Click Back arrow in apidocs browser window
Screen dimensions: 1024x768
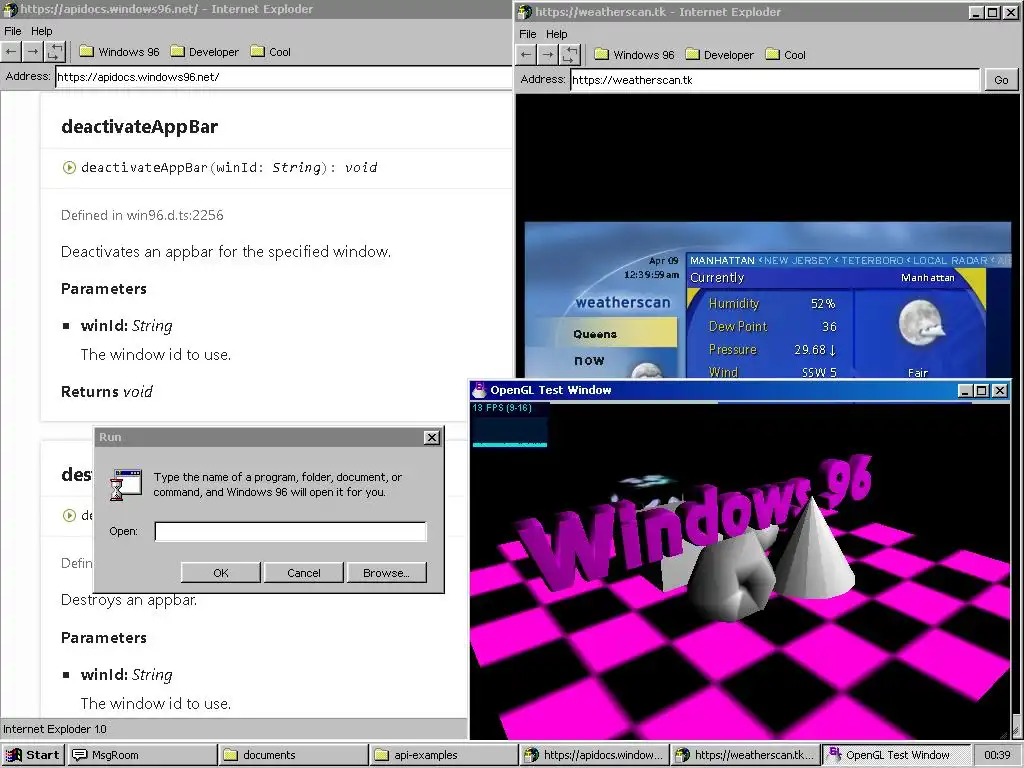11,52
